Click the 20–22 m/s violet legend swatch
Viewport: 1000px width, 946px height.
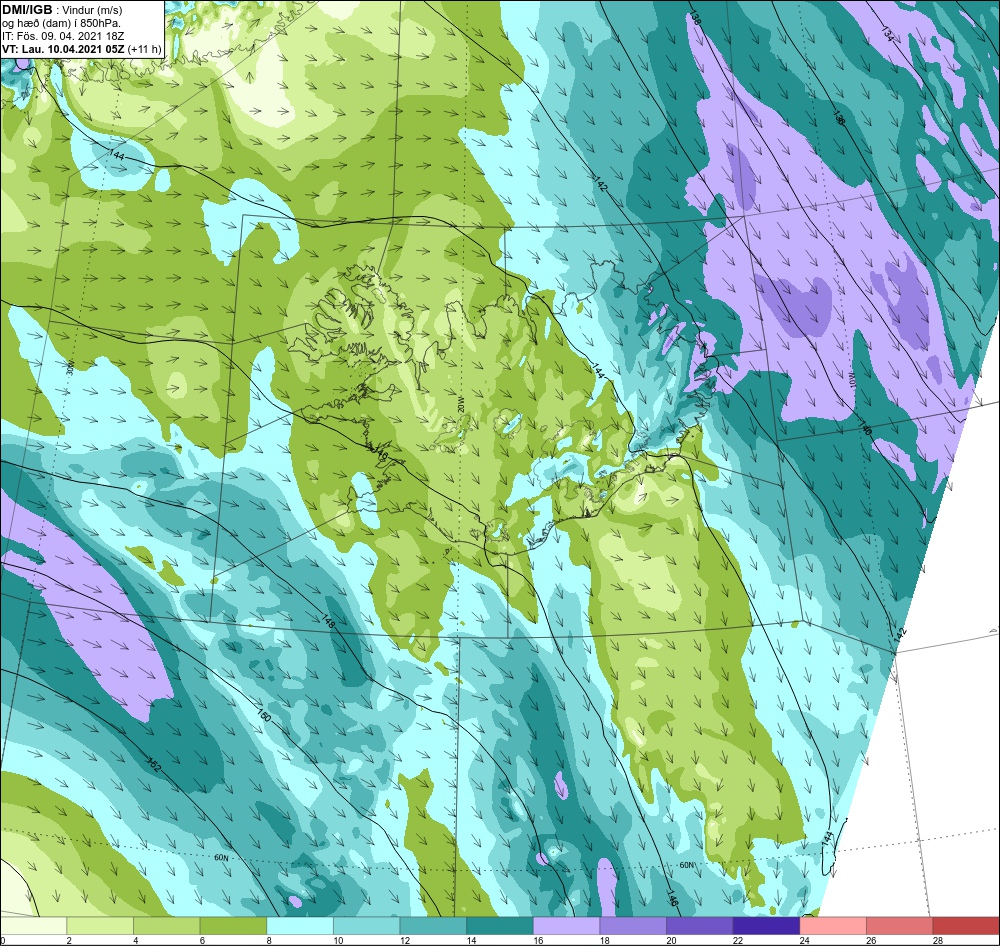tap(700, 926)
